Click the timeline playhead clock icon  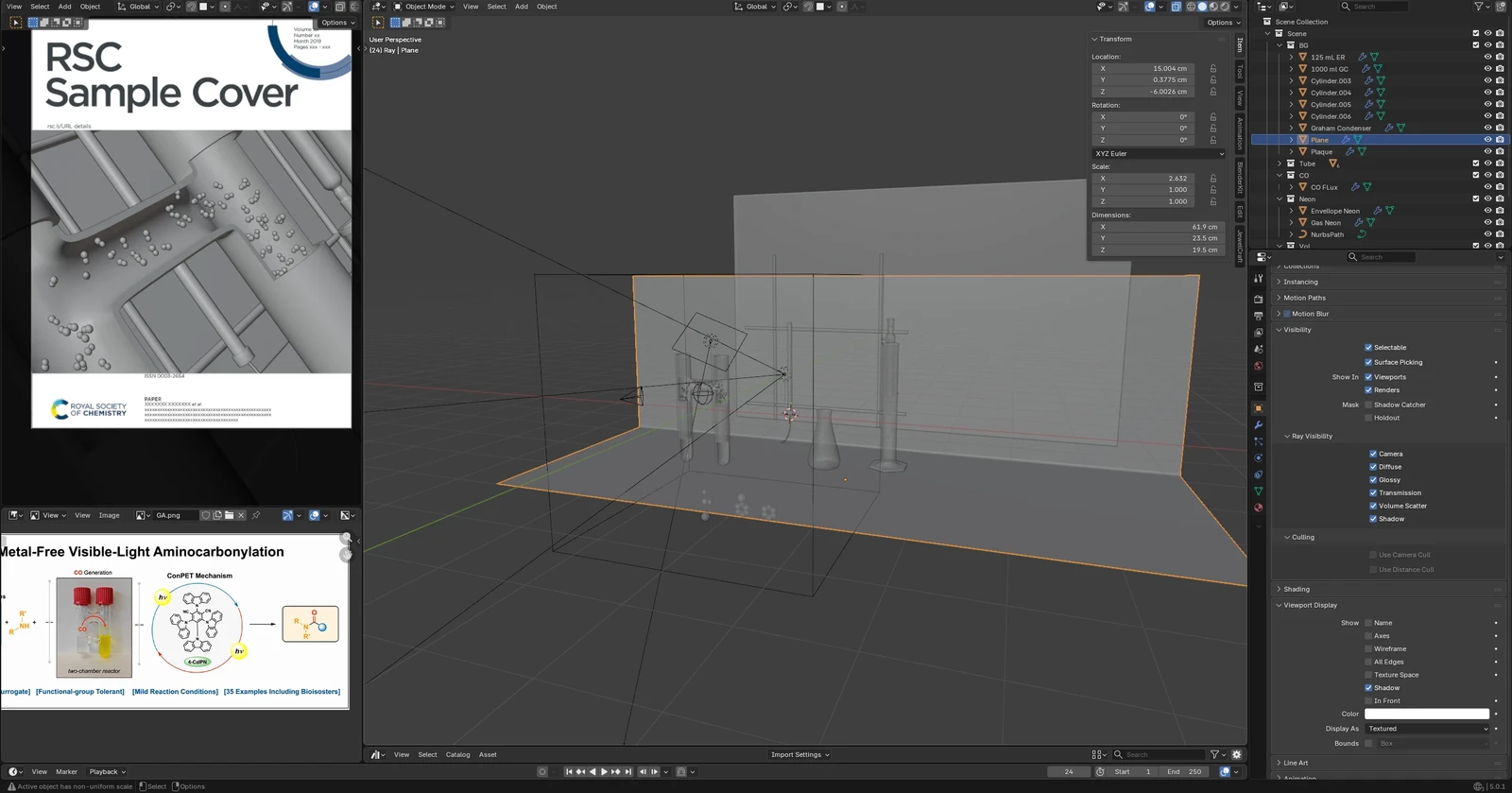coord(1100,771)
